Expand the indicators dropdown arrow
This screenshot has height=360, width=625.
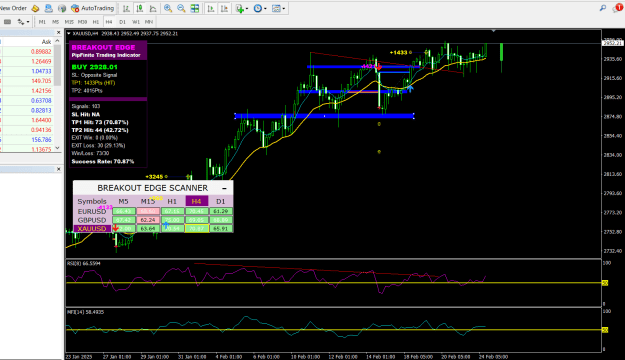point(247,8)
